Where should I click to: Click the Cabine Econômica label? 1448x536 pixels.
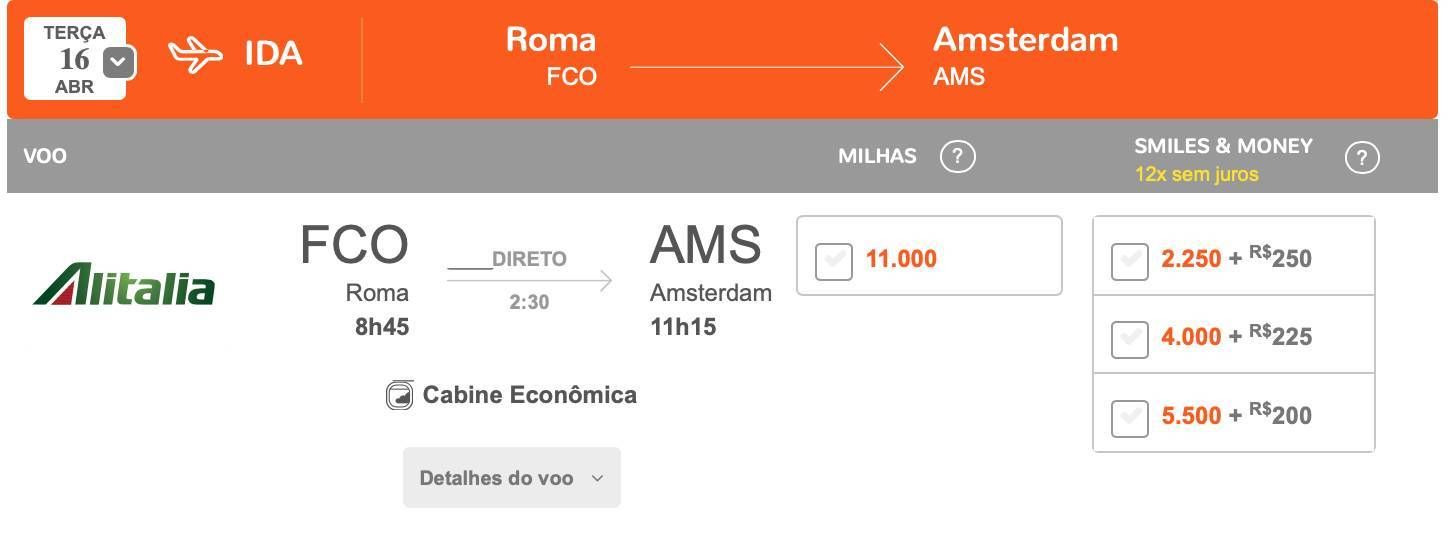click(x=530, y=395)
